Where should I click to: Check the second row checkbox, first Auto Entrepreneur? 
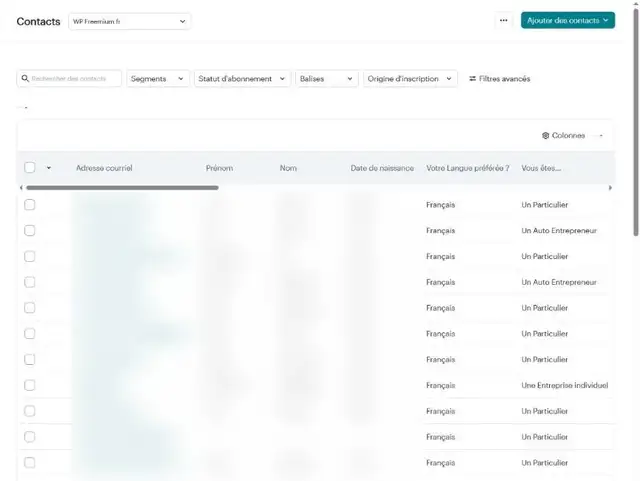(x=30, y=230)
